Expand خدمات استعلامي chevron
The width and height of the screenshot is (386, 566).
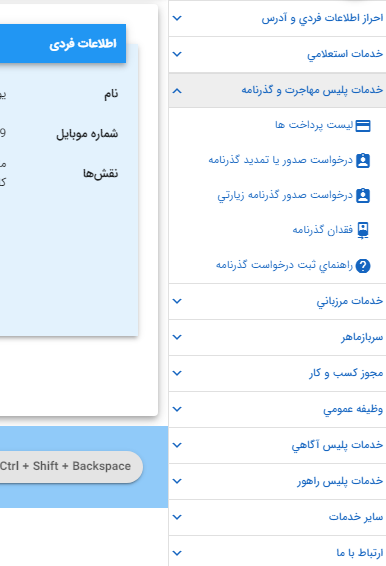pos(177,54)
